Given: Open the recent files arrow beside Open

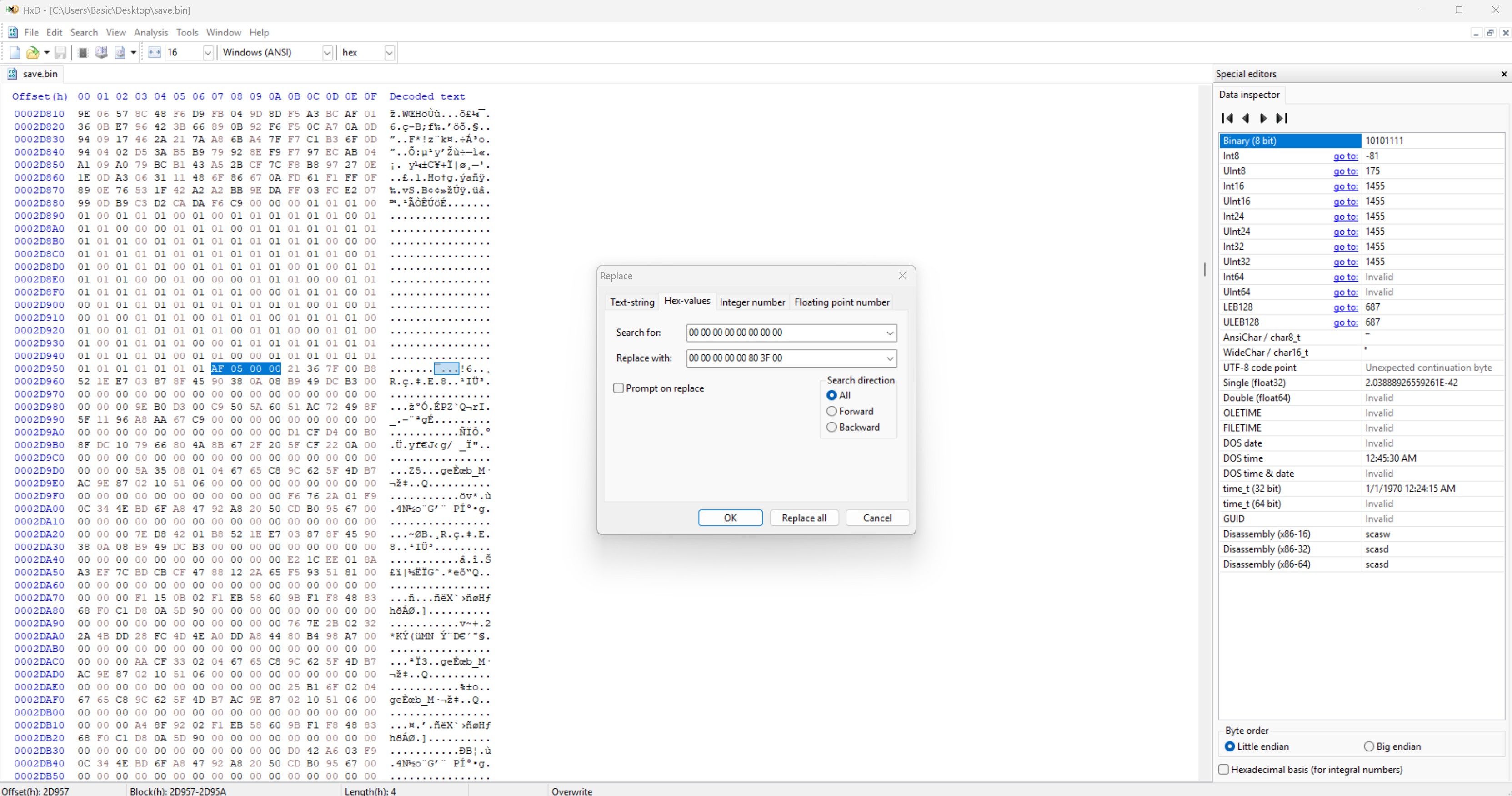Looking at the screenshot, I should click(x=46, y=53).
